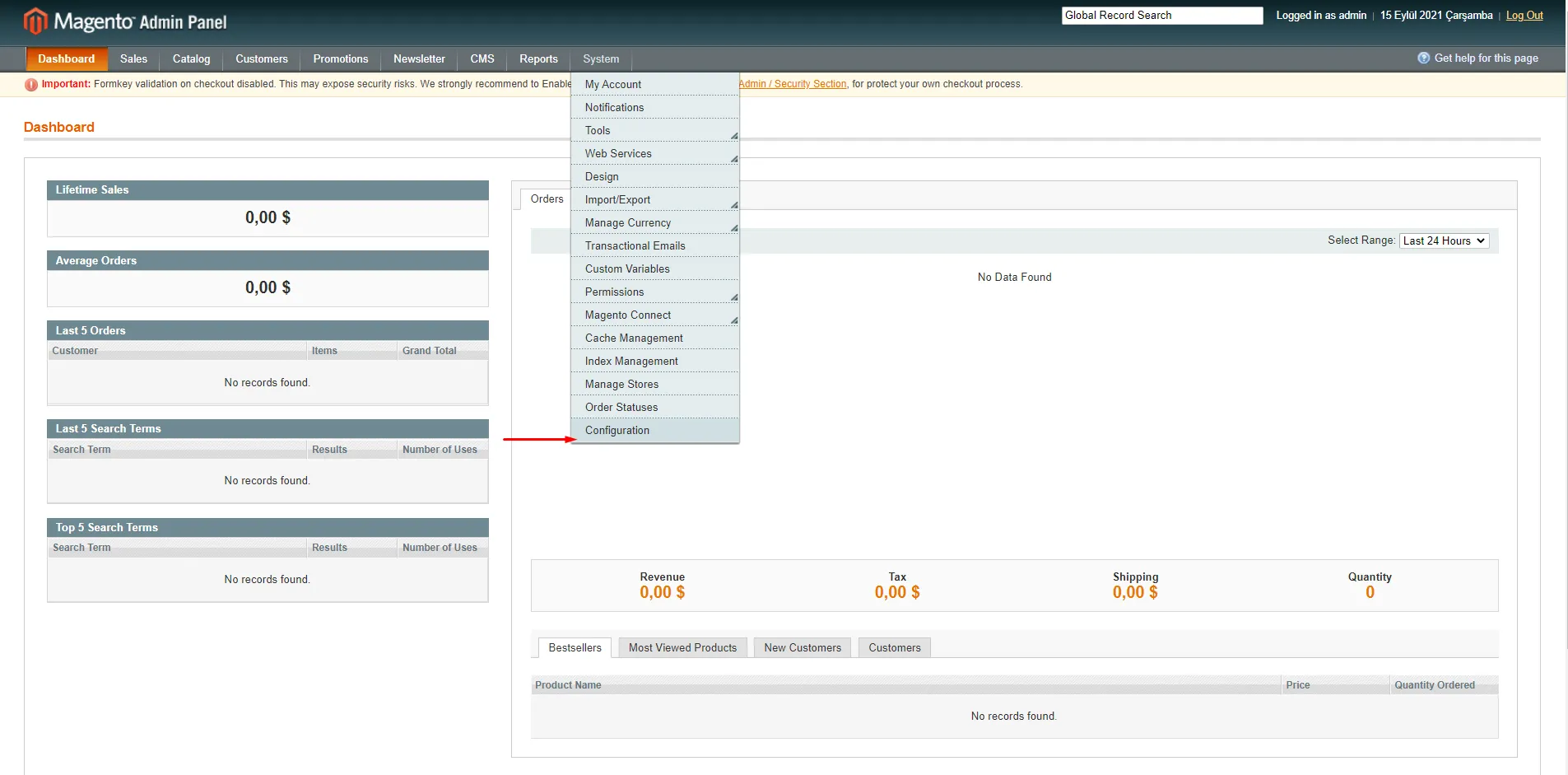Switch to Most Viewed Products tab
This screenshot has width=1568, height=775.
pos(682,648)
